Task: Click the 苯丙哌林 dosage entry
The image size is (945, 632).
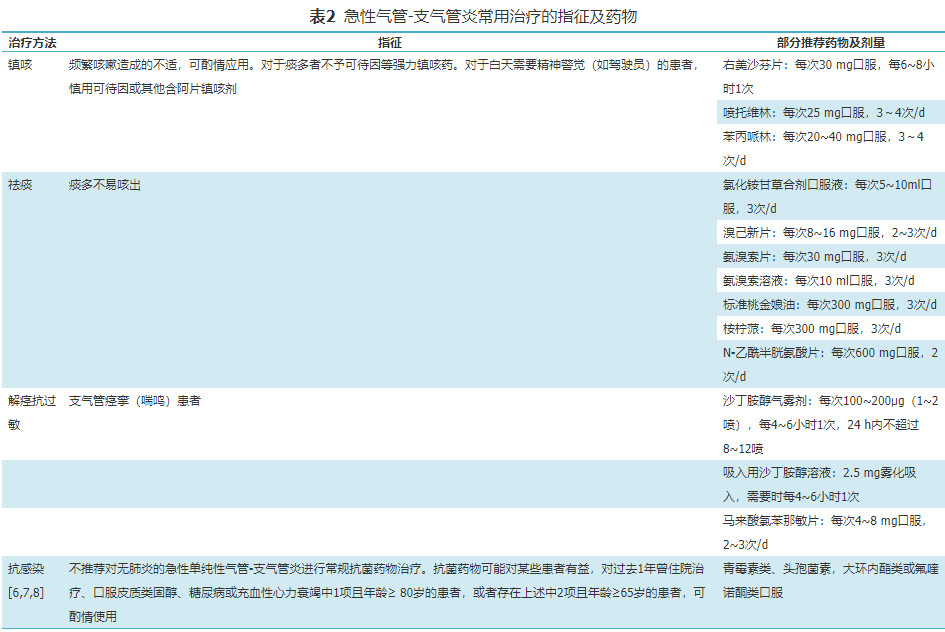Action: (829, 147)
